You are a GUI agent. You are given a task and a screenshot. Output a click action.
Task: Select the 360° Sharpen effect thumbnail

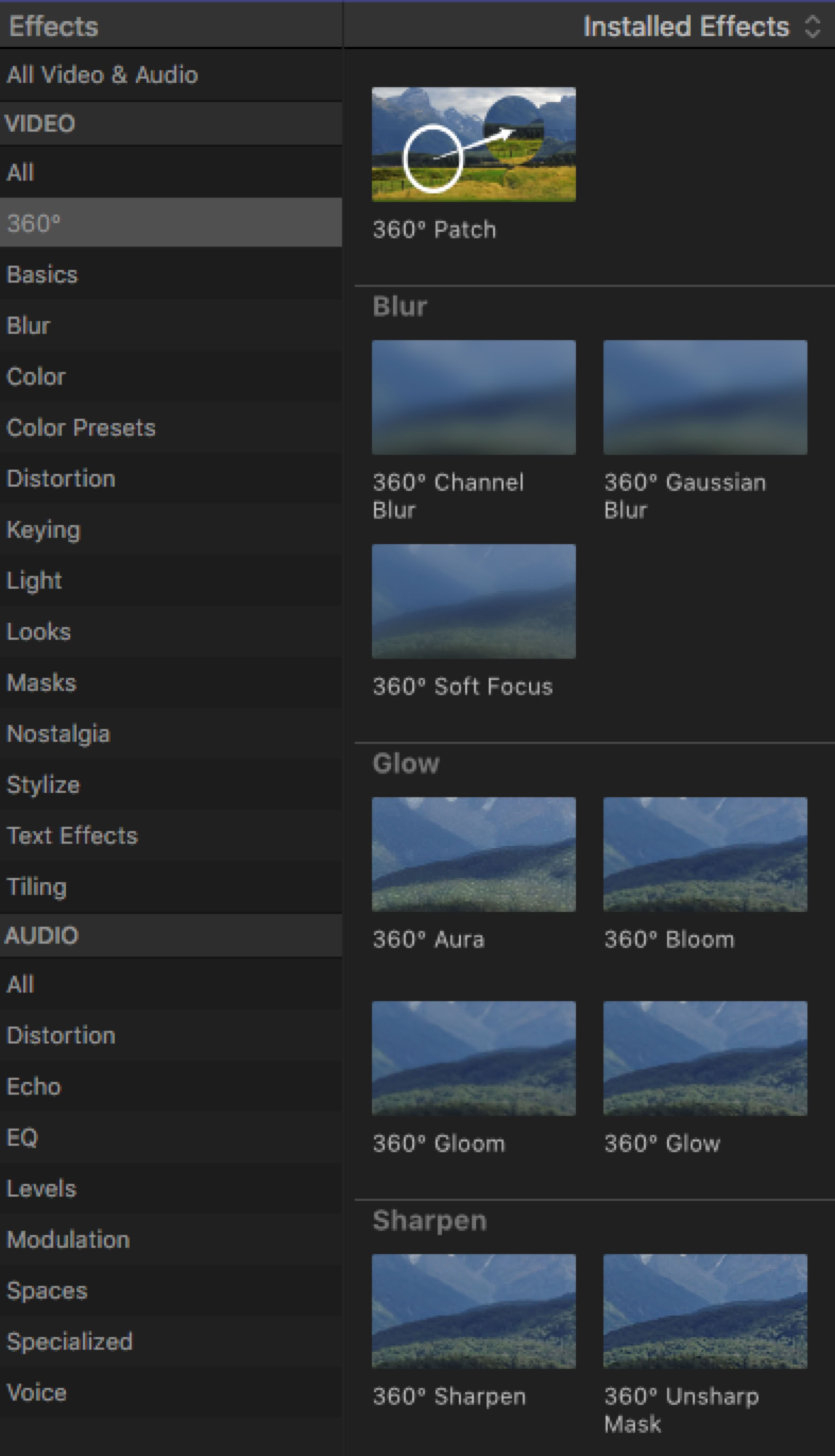coord(473,1311)
